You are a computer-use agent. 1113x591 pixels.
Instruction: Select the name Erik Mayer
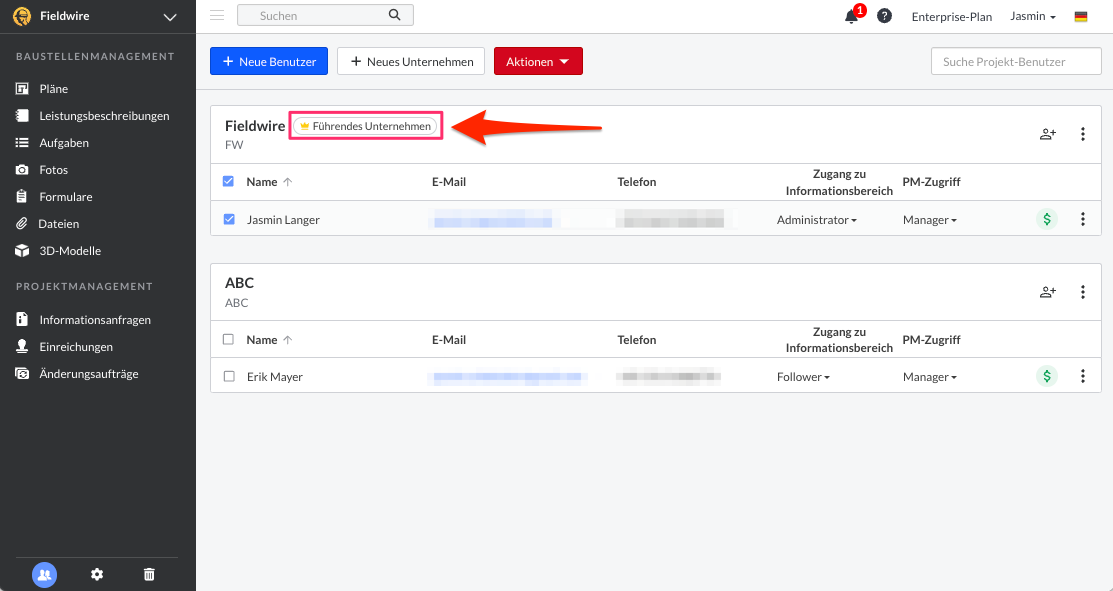point(275,377)
